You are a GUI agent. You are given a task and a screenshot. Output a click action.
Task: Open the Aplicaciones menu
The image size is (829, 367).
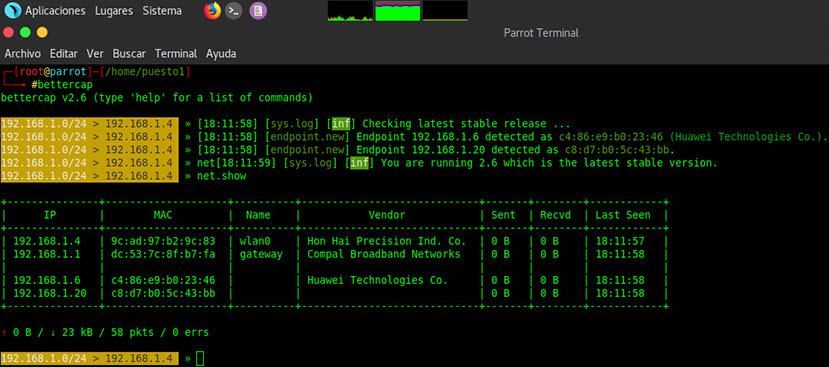[55, 11]
